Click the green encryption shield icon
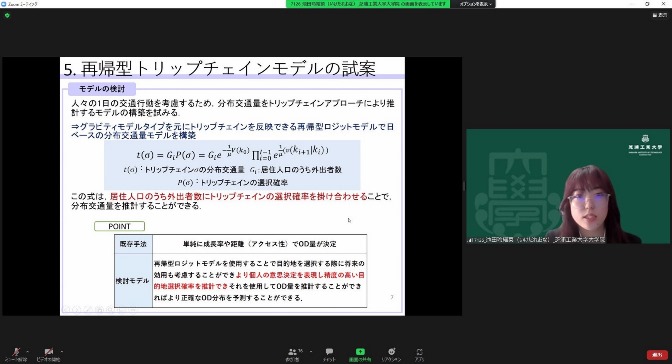Screen dimensions: 672x364 coord(7,15)
